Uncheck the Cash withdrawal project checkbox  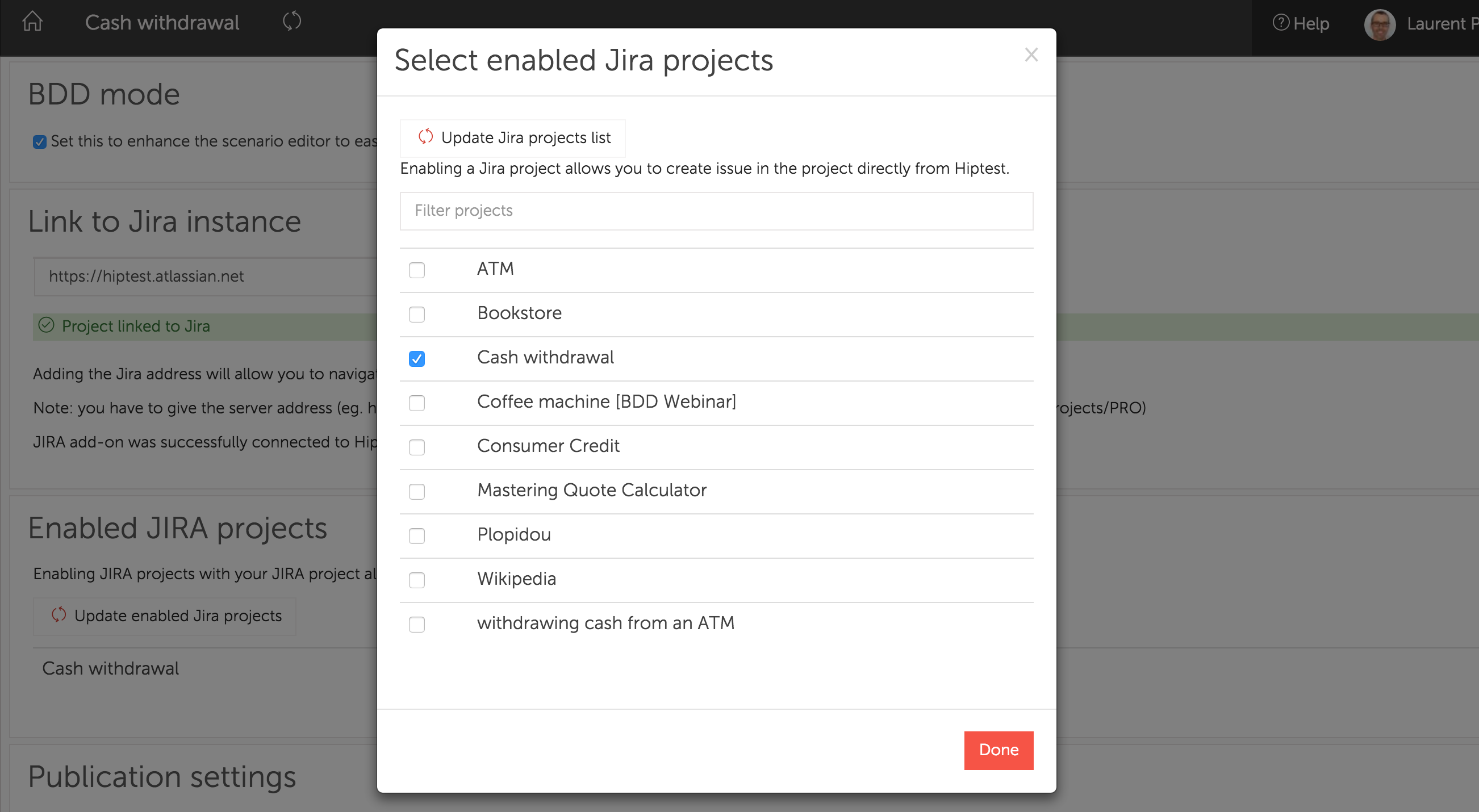[417, 359]
